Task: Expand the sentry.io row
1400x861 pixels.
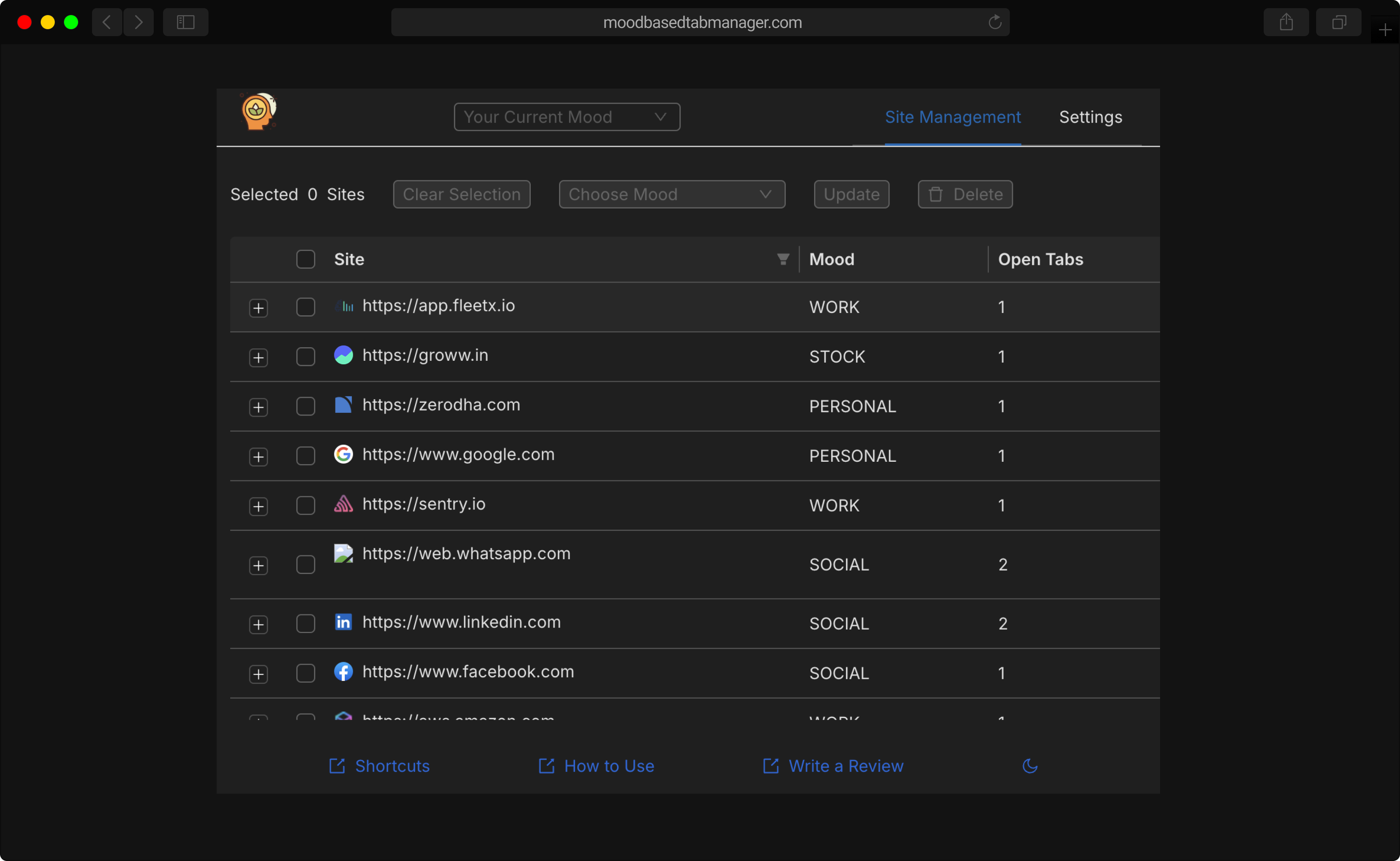Action: tap(258, 506)
